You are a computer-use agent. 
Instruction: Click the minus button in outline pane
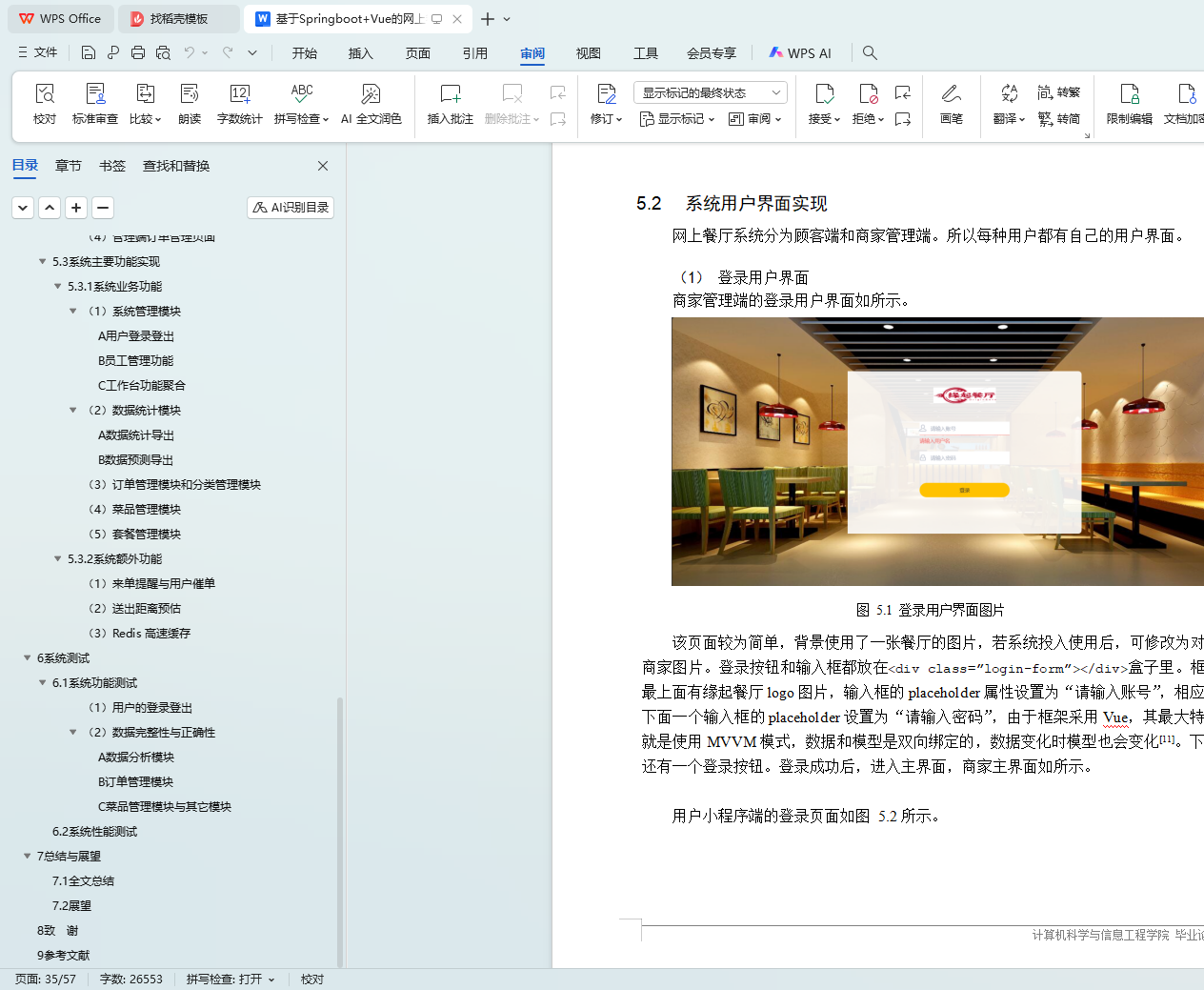(x=103, y=207)
